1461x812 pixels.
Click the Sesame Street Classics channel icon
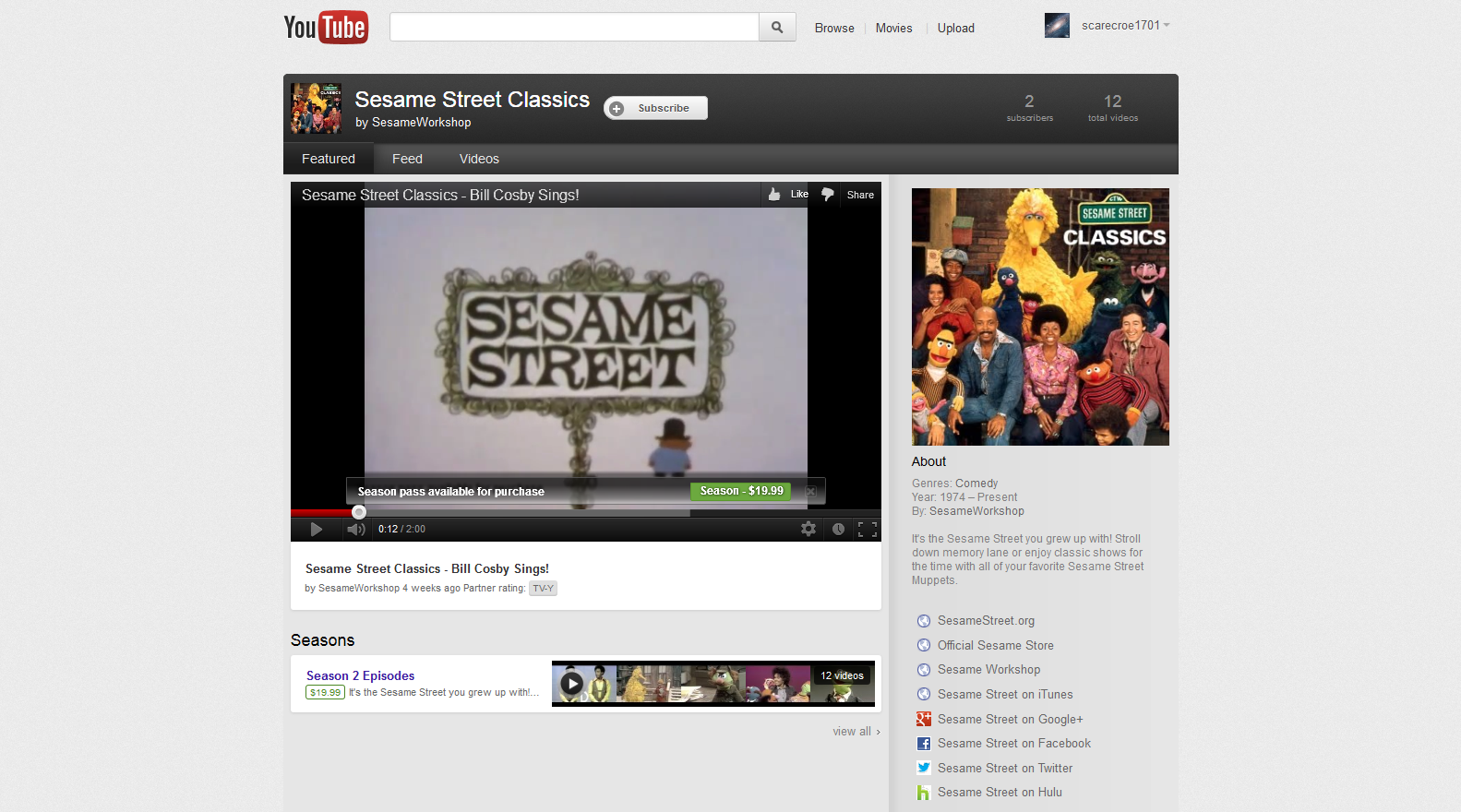[316, 108]
